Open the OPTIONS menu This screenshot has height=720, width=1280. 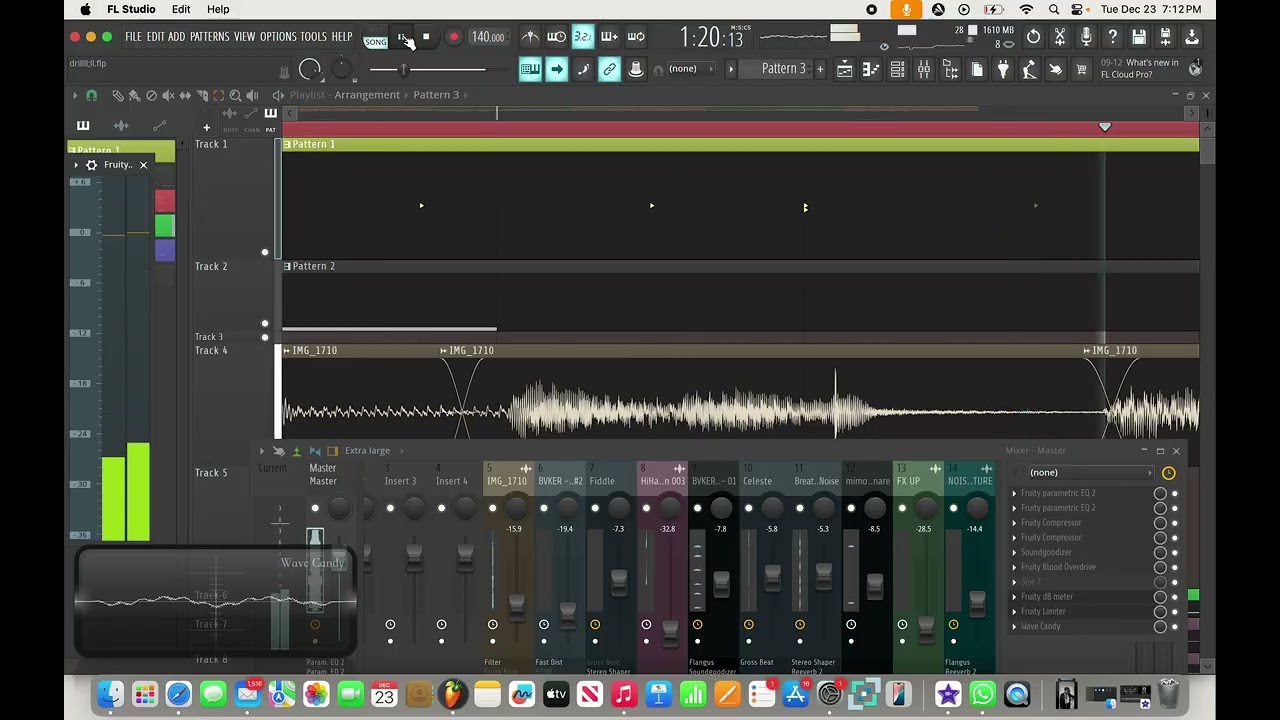pos(278,37)
